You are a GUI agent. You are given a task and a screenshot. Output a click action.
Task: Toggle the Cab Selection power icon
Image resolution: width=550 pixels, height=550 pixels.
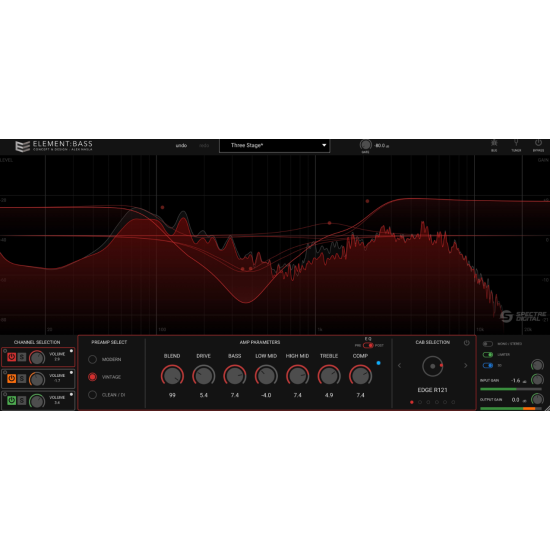[467, 343]
